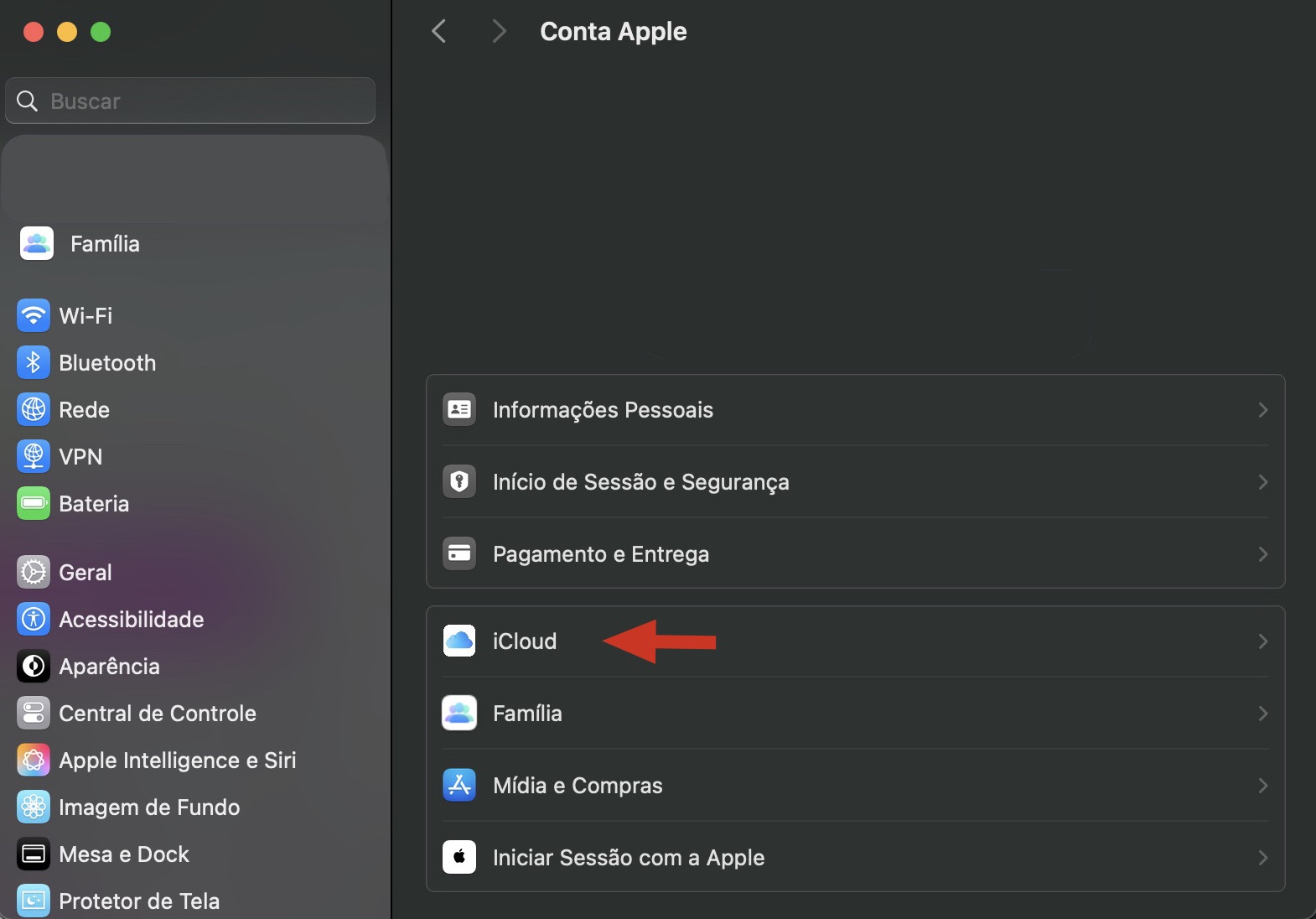This screenshot has height=919, width=1316.
Task: Open Família label in main panel
Action: pyautogui.click(x=527, y=713)
